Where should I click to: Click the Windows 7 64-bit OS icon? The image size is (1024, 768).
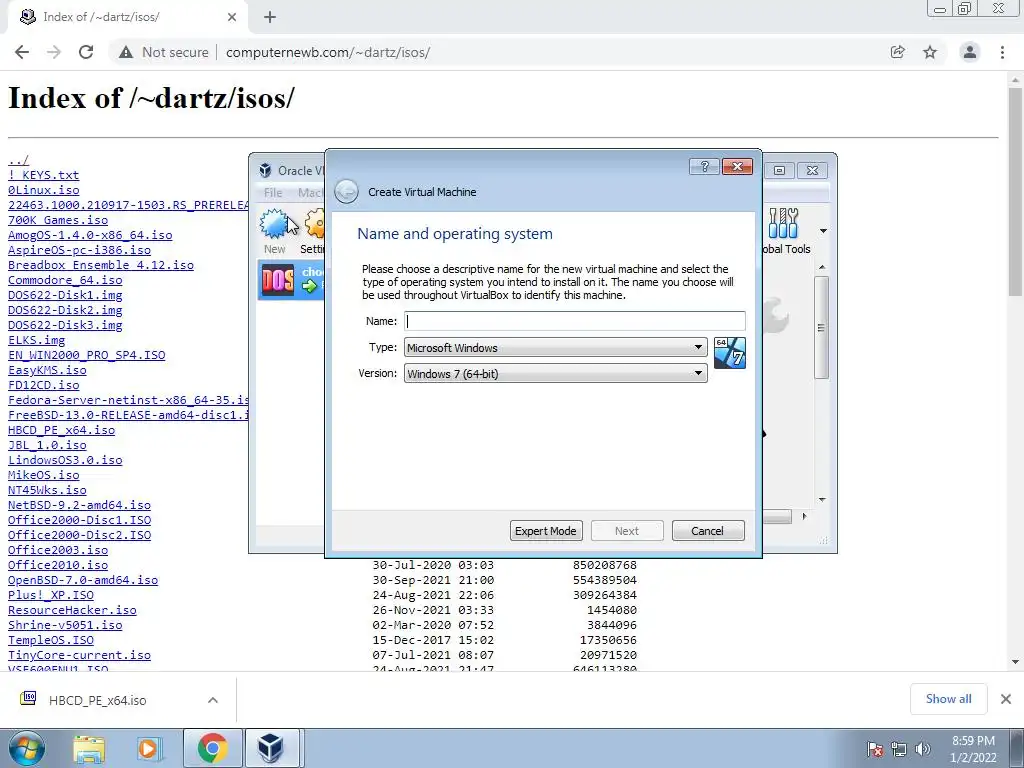(729, 353)
